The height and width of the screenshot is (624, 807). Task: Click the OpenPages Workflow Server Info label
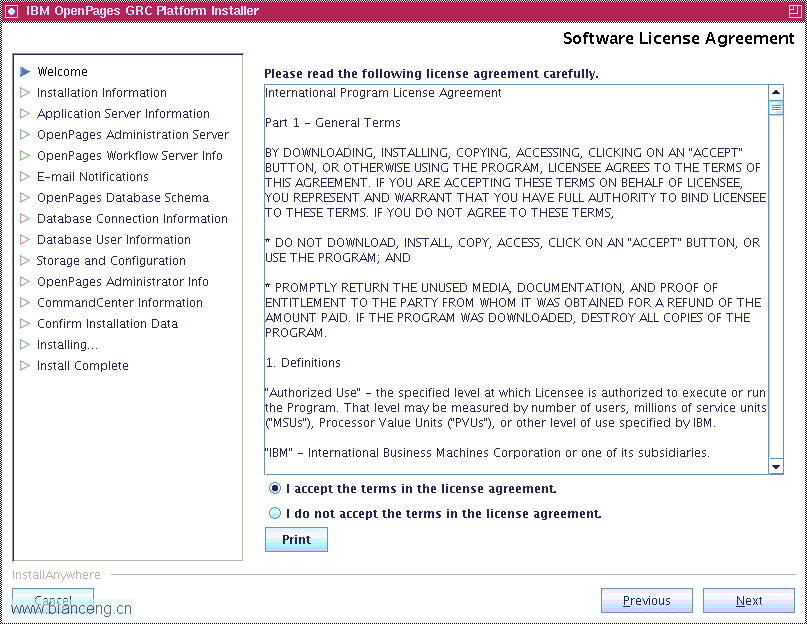pyautogui.click(x=130, y=155)
